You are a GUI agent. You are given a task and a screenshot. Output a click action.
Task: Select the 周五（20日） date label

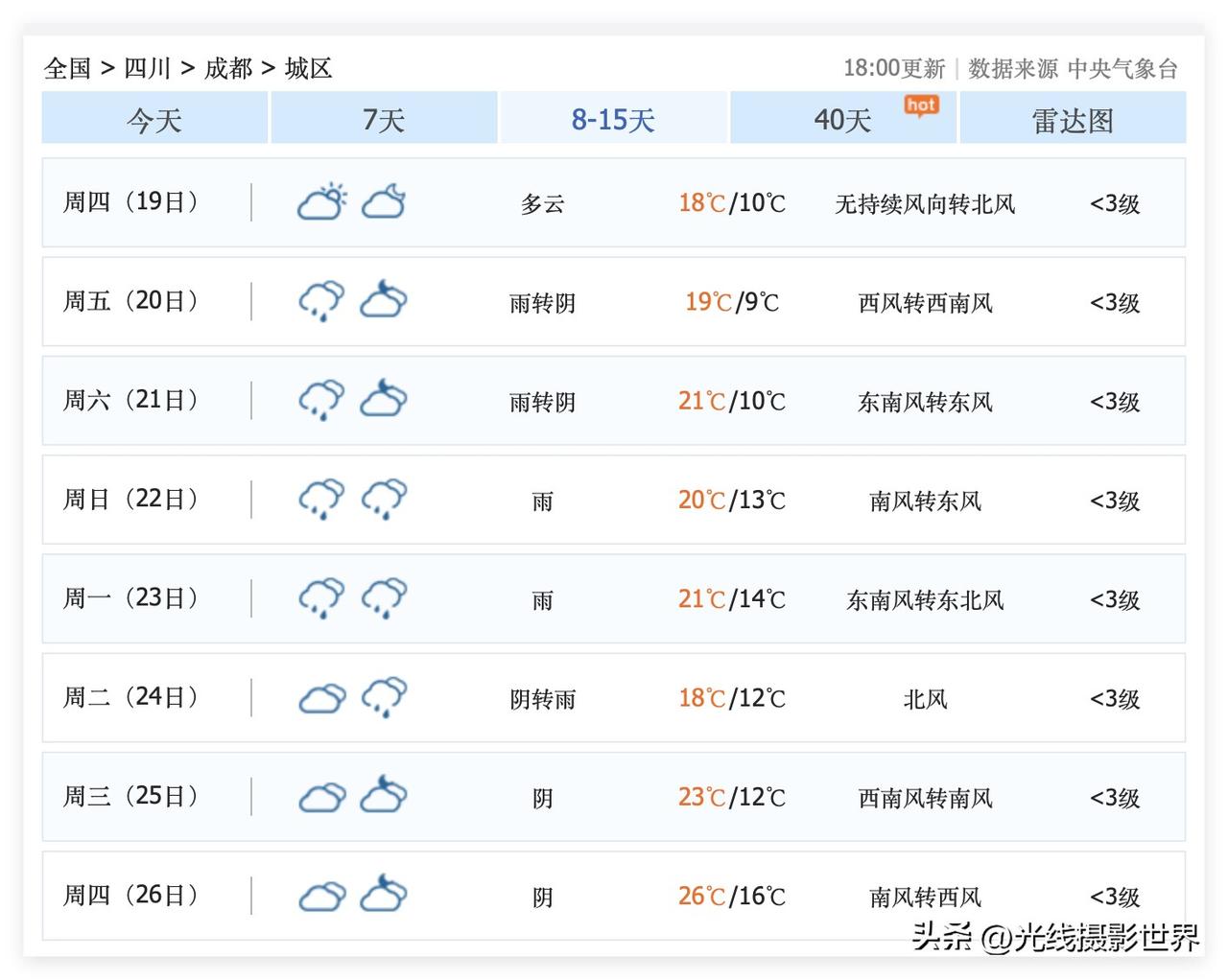[131, 301]
